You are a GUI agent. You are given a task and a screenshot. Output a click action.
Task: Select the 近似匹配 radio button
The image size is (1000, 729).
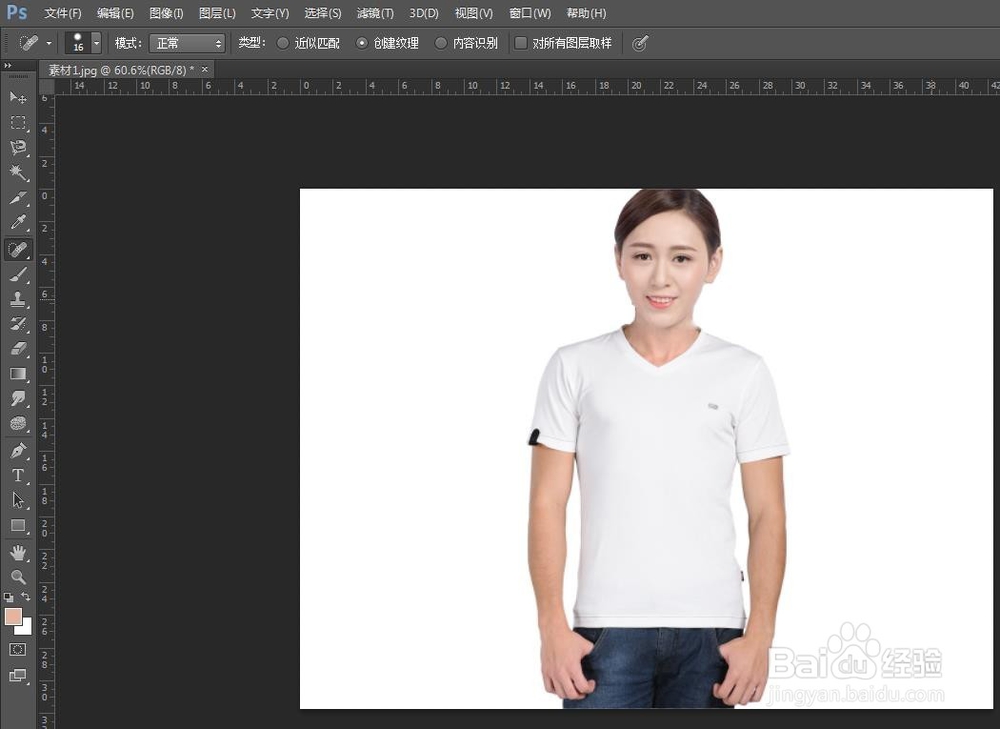click(284, 42)
